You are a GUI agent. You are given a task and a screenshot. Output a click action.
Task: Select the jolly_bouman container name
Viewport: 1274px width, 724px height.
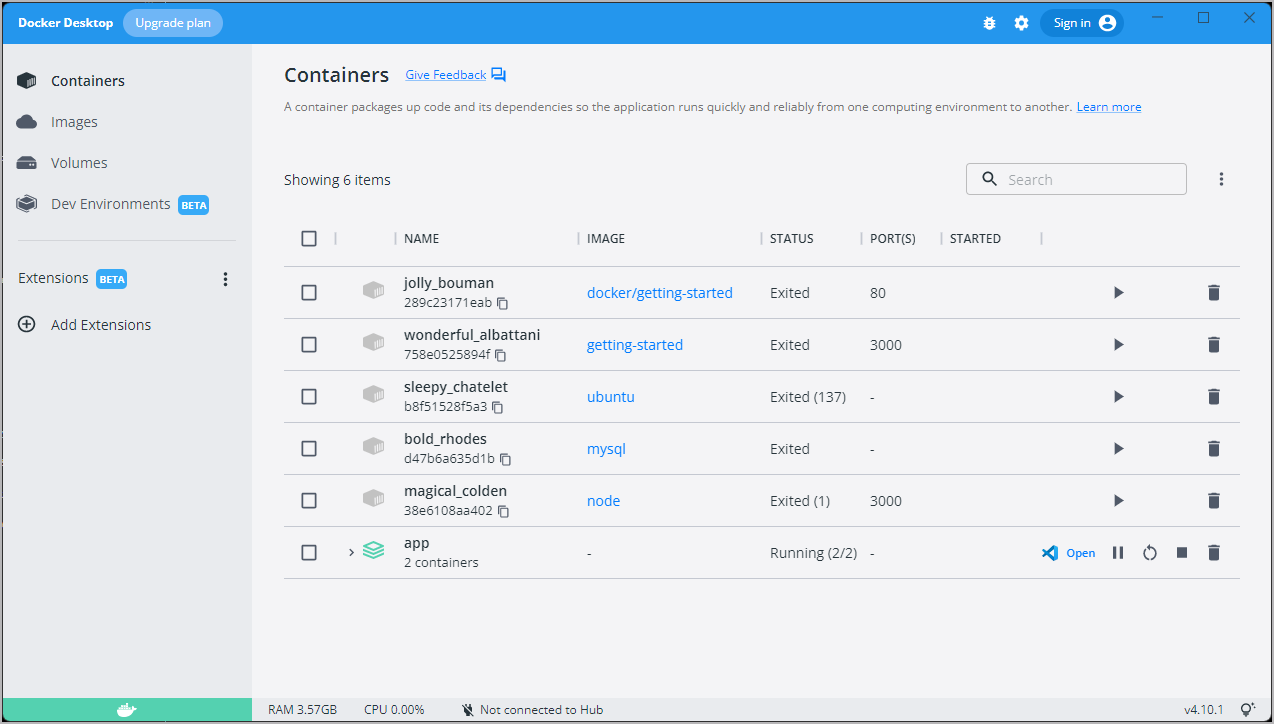click(x=449, y=283)
